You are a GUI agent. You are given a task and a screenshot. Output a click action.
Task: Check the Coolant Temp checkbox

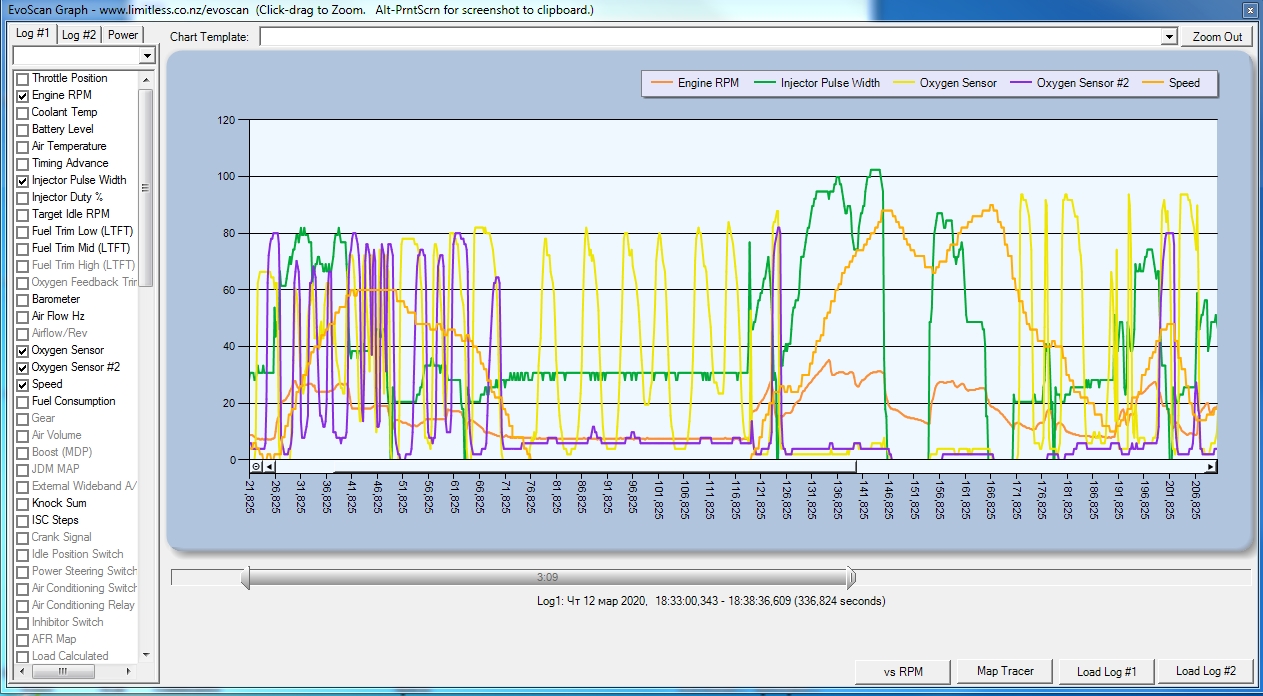pos(22,112)
